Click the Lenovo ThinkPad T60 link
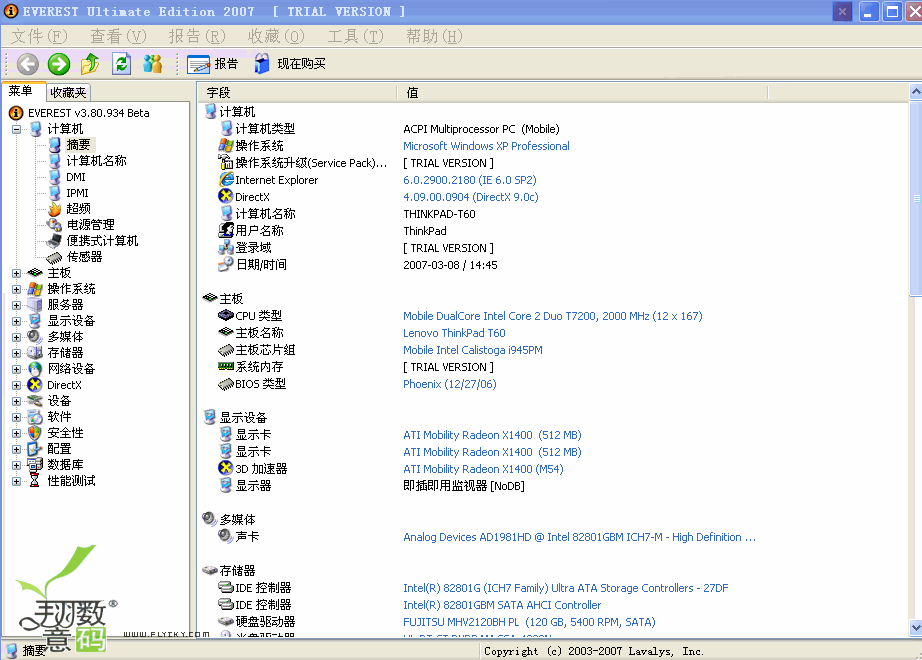The height and width of the screenshot is (660, 922). tap(455, 333)
